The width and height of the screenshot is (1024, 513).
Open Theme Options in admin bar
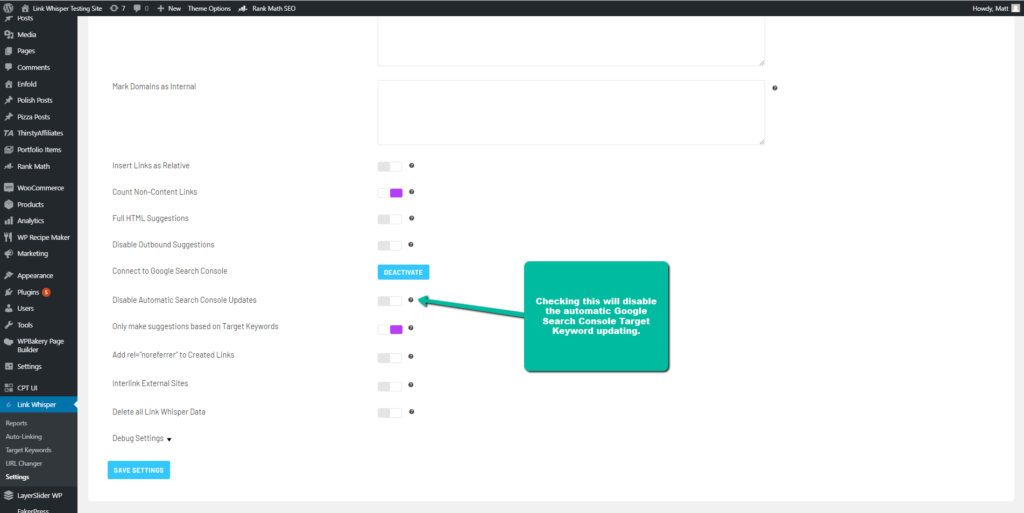coord(209,8)
